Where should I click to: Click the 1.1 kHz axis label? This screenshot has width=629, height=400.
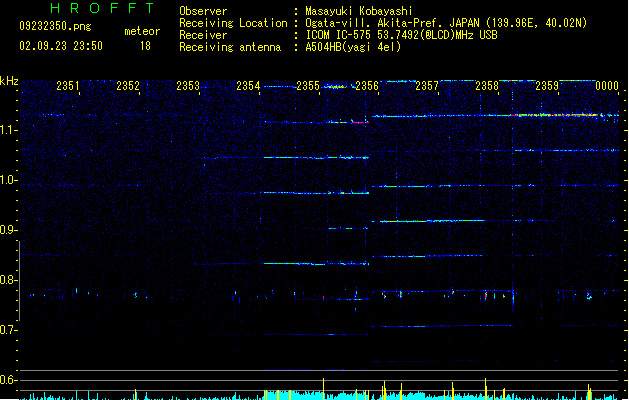pos(8,130)
